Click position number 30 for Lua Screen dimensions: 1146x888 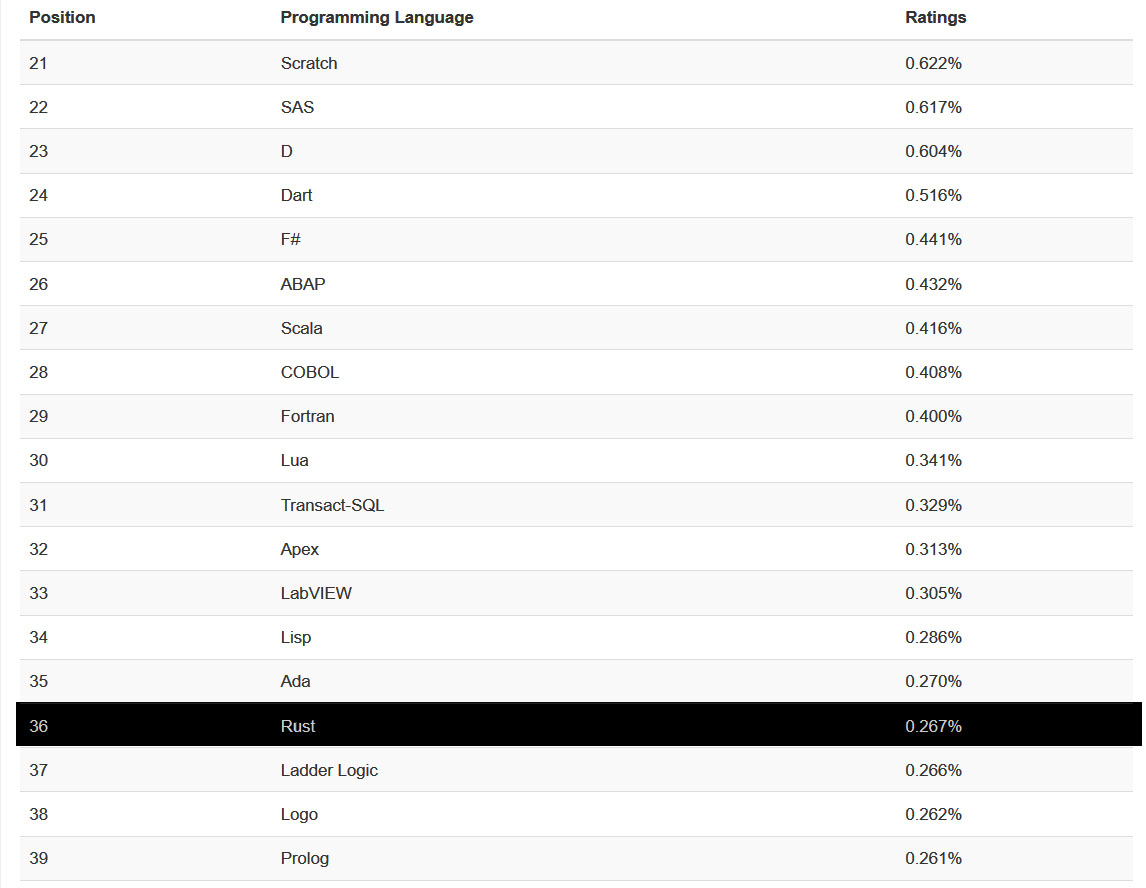pyautogui.click(x=38, y=460)
